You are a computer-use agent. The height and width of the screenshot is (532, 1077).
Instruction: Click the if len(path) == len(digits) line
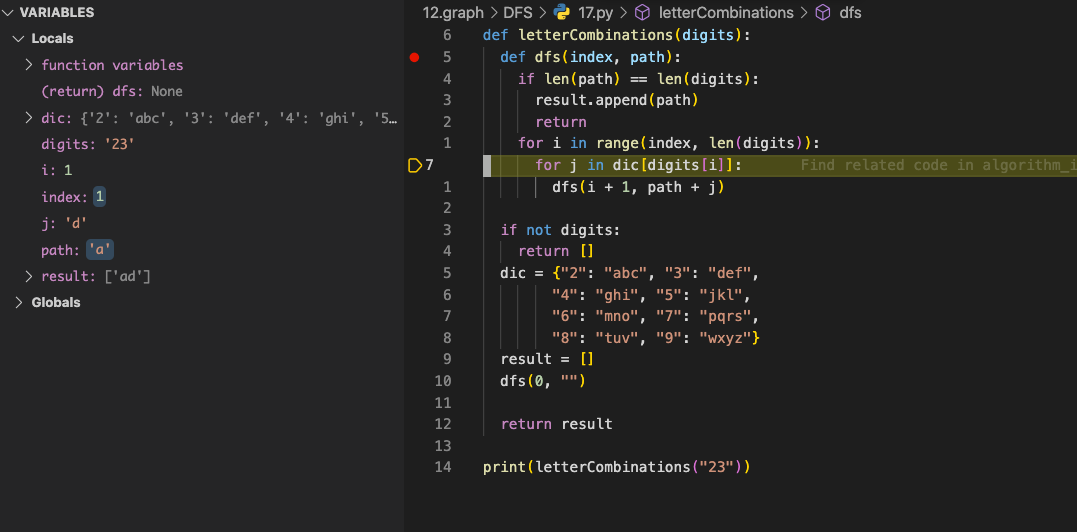coord(639,79)
